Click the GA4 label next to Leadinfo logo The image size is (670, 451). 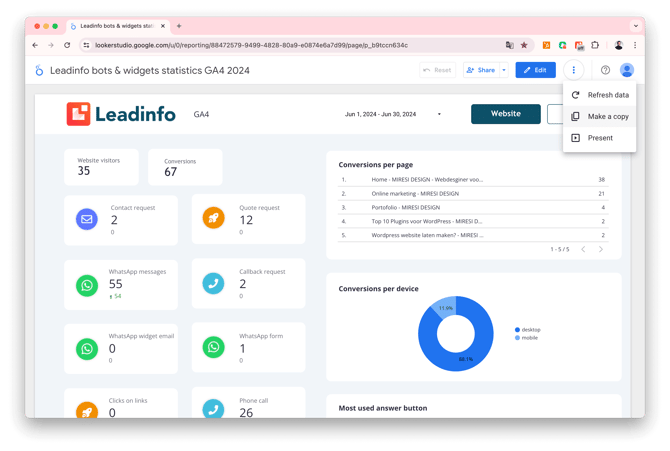click(x=201, y=115)
